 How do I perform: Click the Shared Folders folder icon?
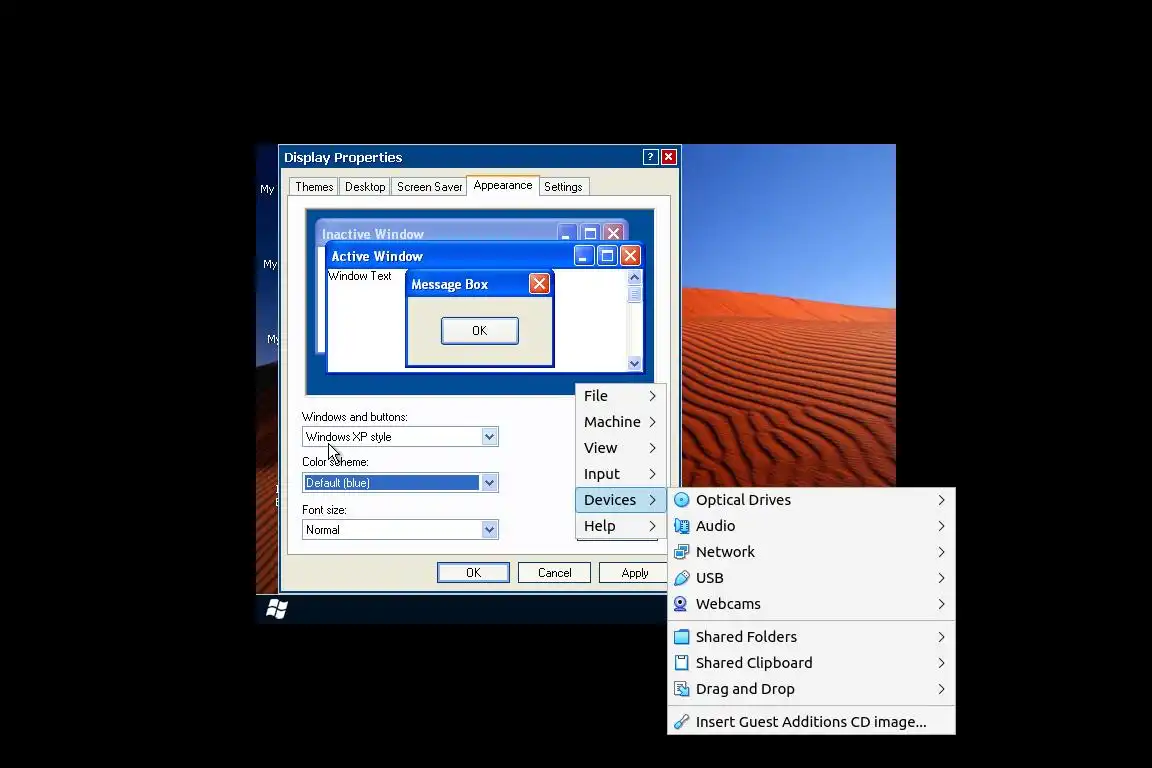coord(682,637)
